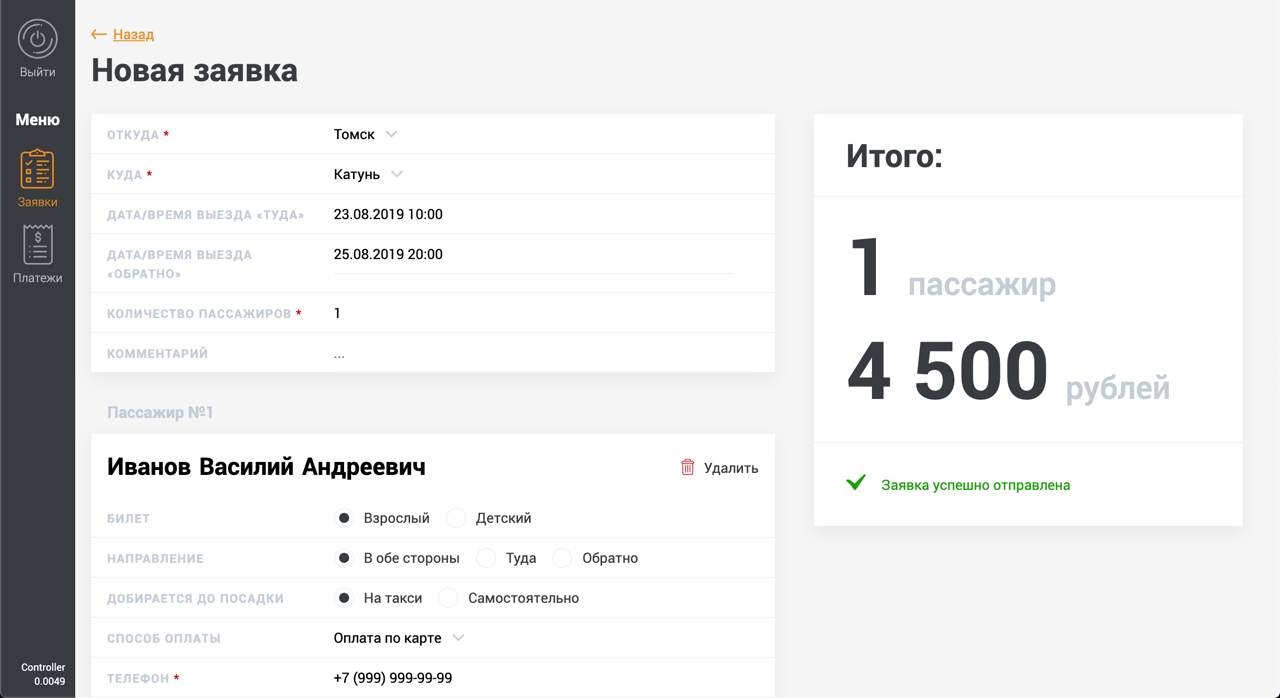This screenshot has width=1280, height=698.
Task: Open the Катунь destination dropdown
Action: pyautogui.click(x=368, y=174)
